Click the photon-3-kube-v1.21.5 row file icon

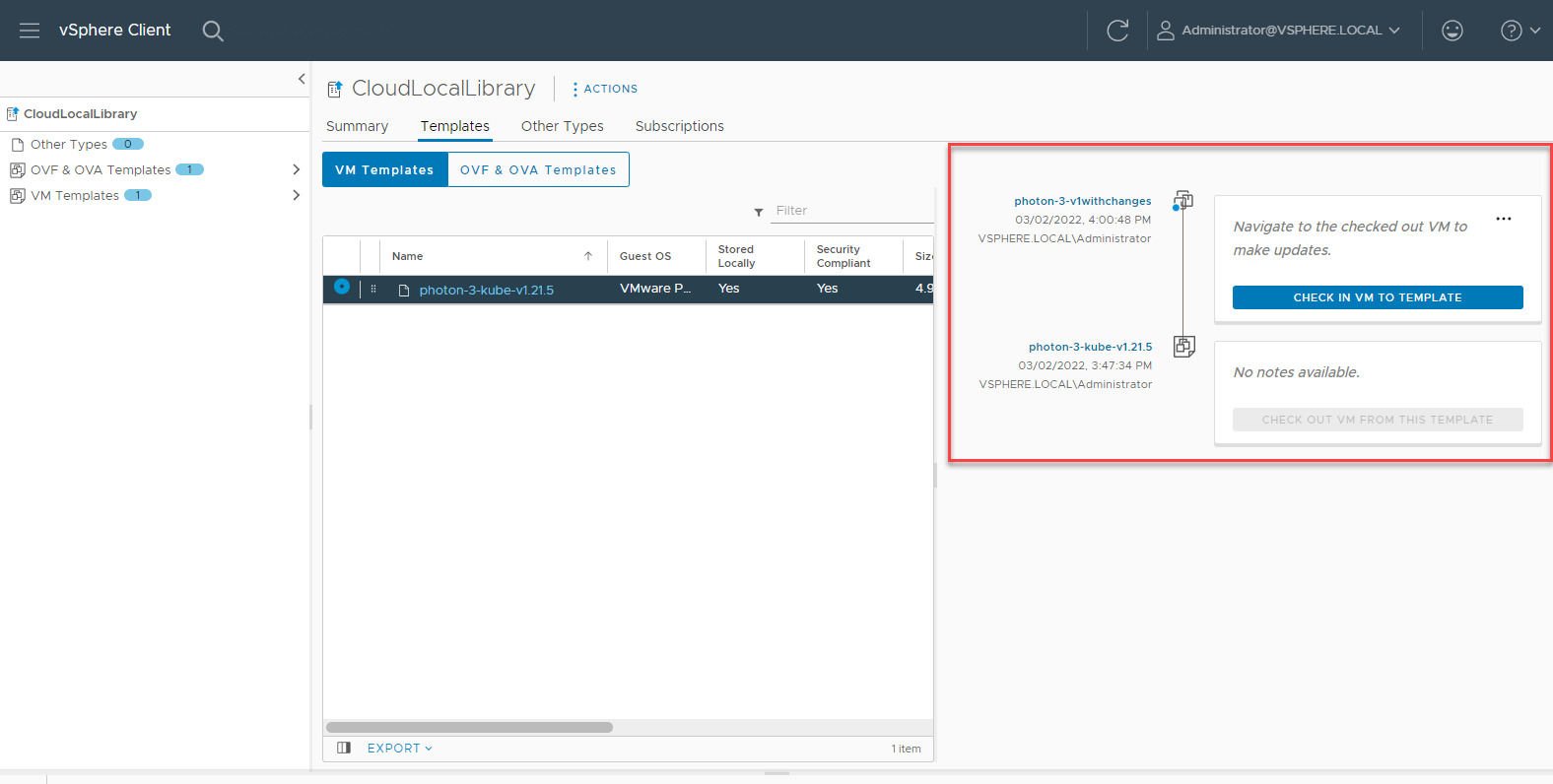click(x=404, y=291)
